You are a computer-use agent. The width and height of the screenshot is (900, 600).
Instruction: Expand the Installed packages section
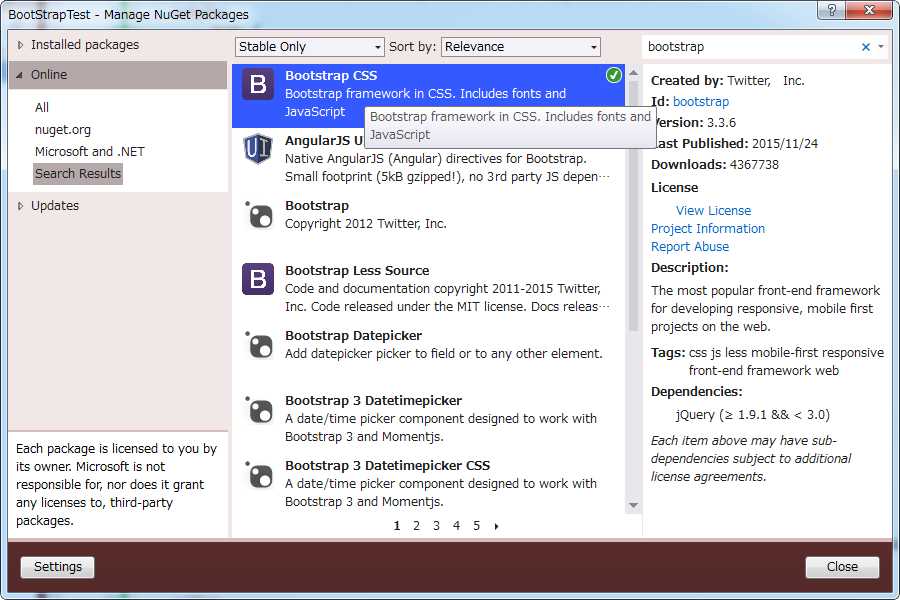pyautogui.click(x=21, y=45)
